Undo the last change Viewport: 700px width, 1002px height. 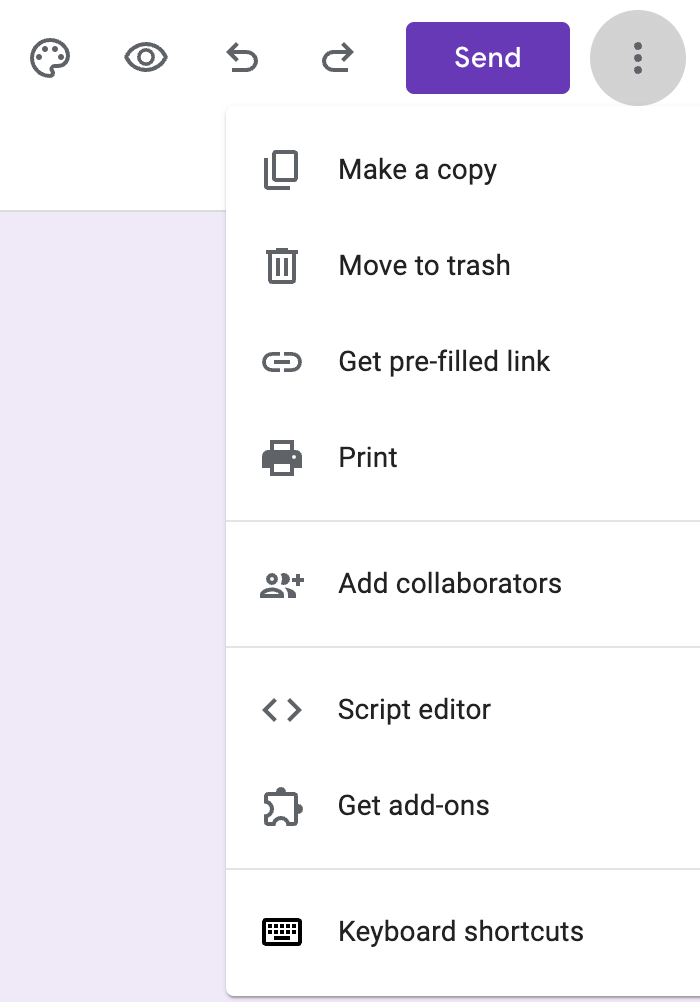point(242,58)
